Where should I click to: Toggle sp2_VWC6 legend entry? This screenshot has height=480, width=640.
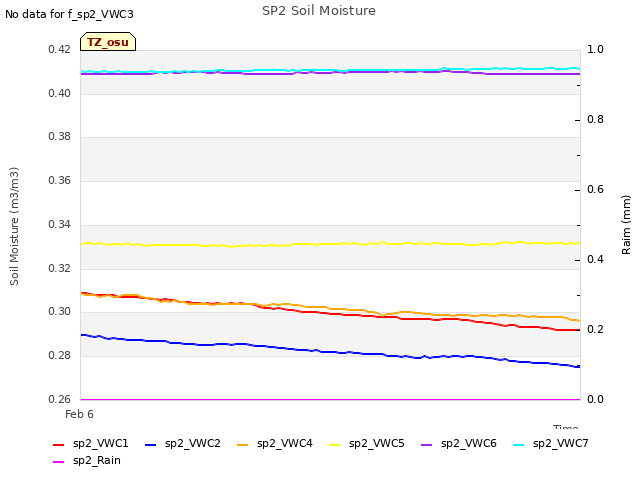coord(459,444)
